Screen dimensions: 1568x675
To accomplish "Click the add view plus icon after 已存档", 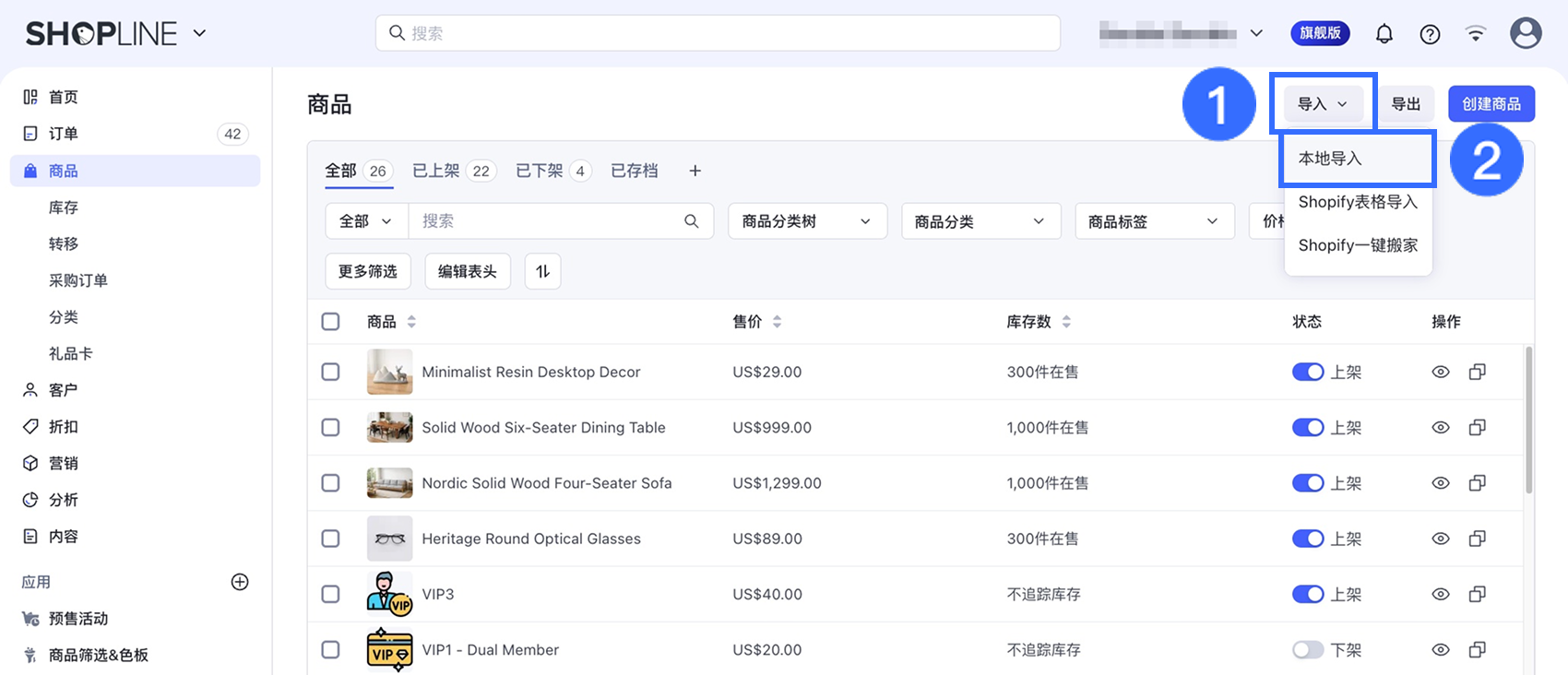I will (695, 171).
